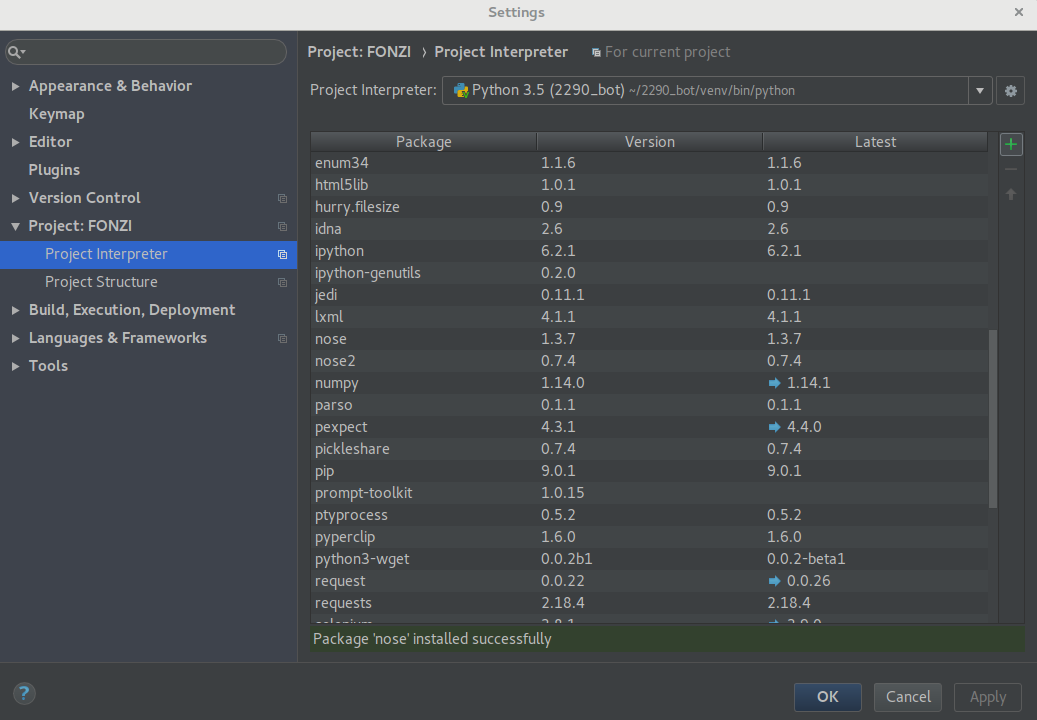The width and height of the screenshot is (1037, 720).
Task: Click the Python 3.5 interpreter combo box
Action: [x=717, y=91]
